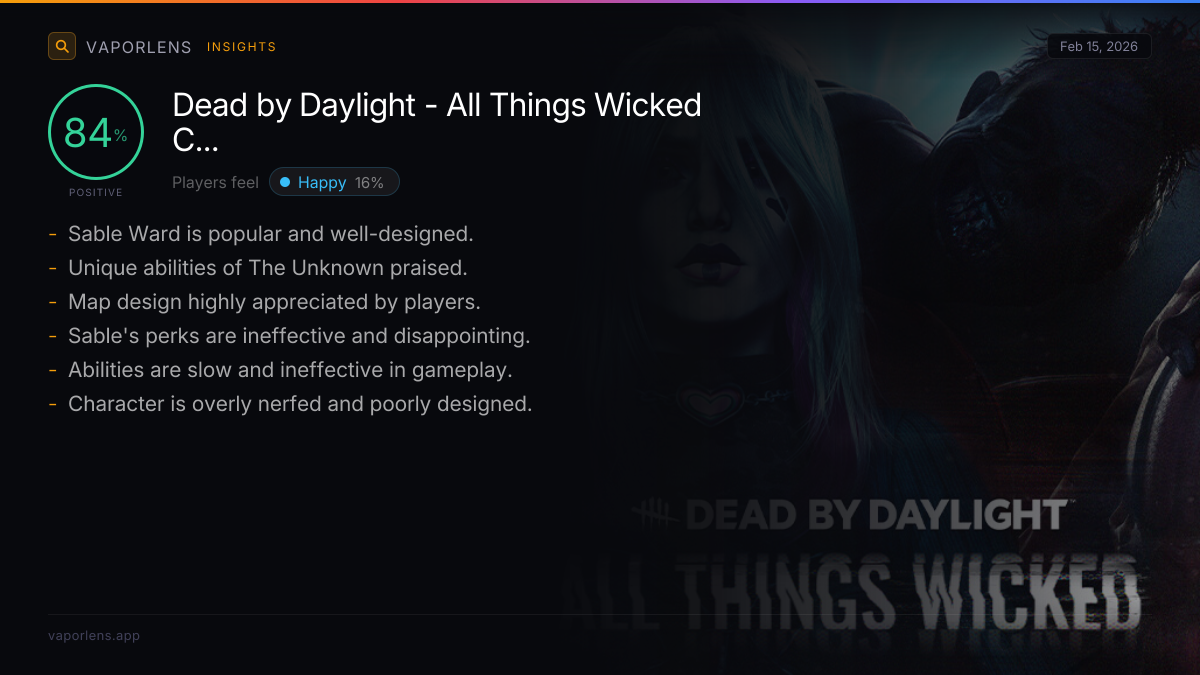This screenshot has width=1200, height=675.
Task: Select 'Unique abilities of The Unknown' insight
Action: [x=267, y=268]
